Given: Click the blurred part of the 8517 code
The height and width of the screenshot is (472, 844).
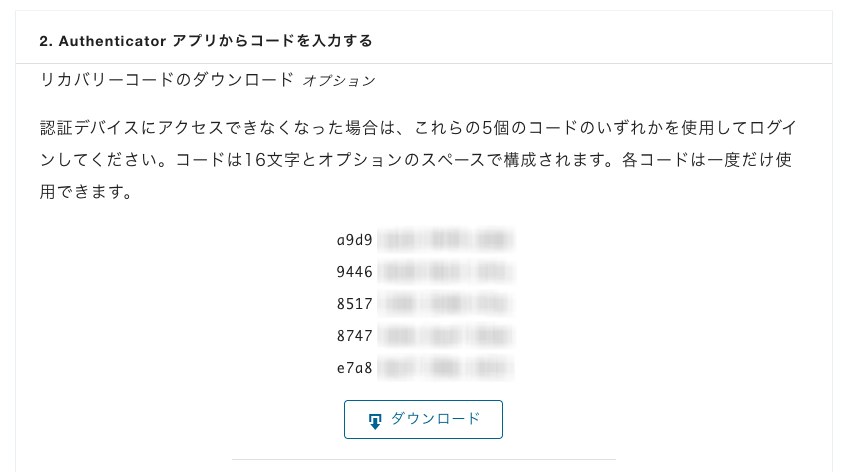Looking at the screenshot, I should 446,304.
